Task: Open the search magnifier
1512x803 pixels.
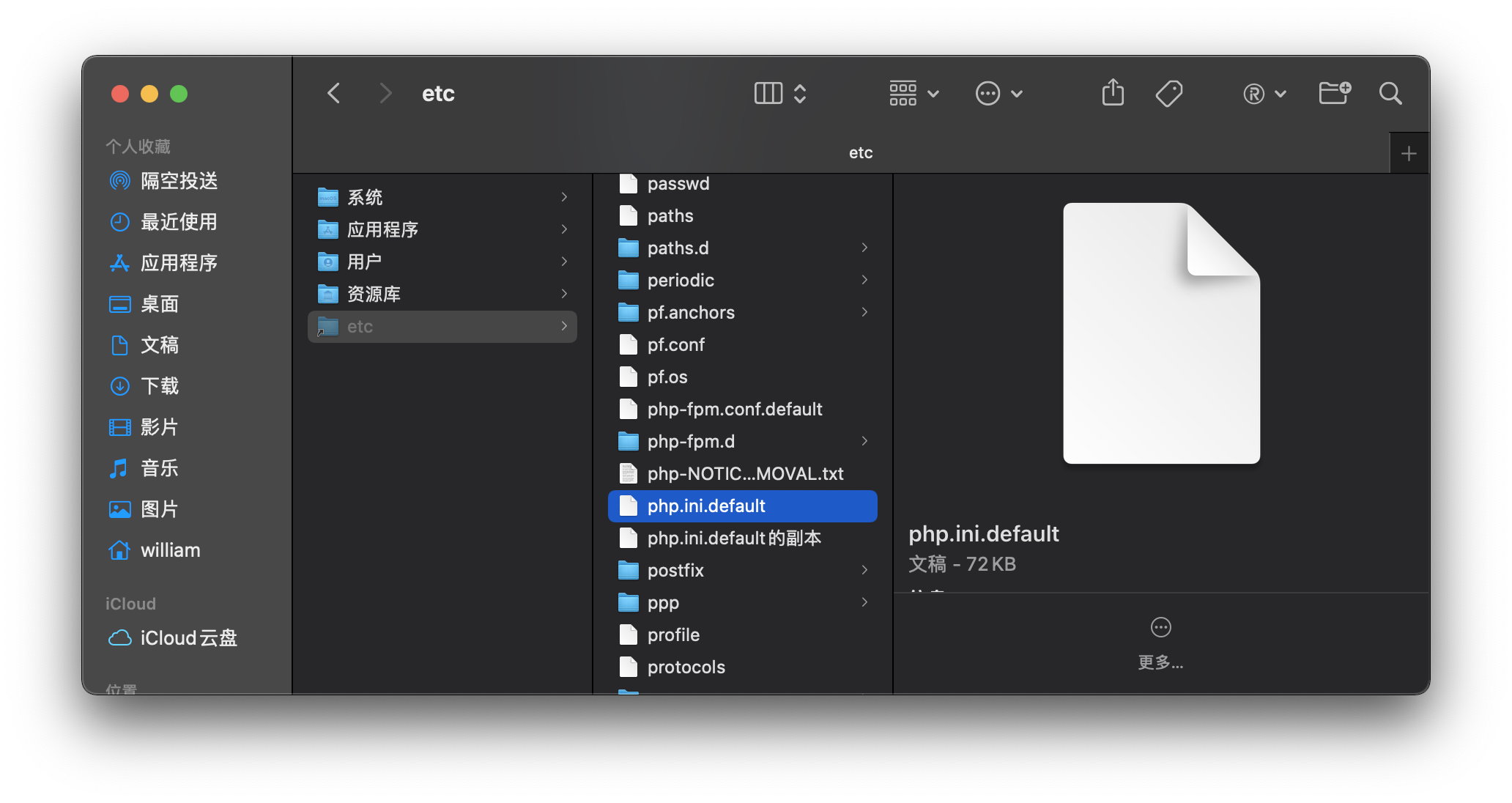Action: (1390, 93)
